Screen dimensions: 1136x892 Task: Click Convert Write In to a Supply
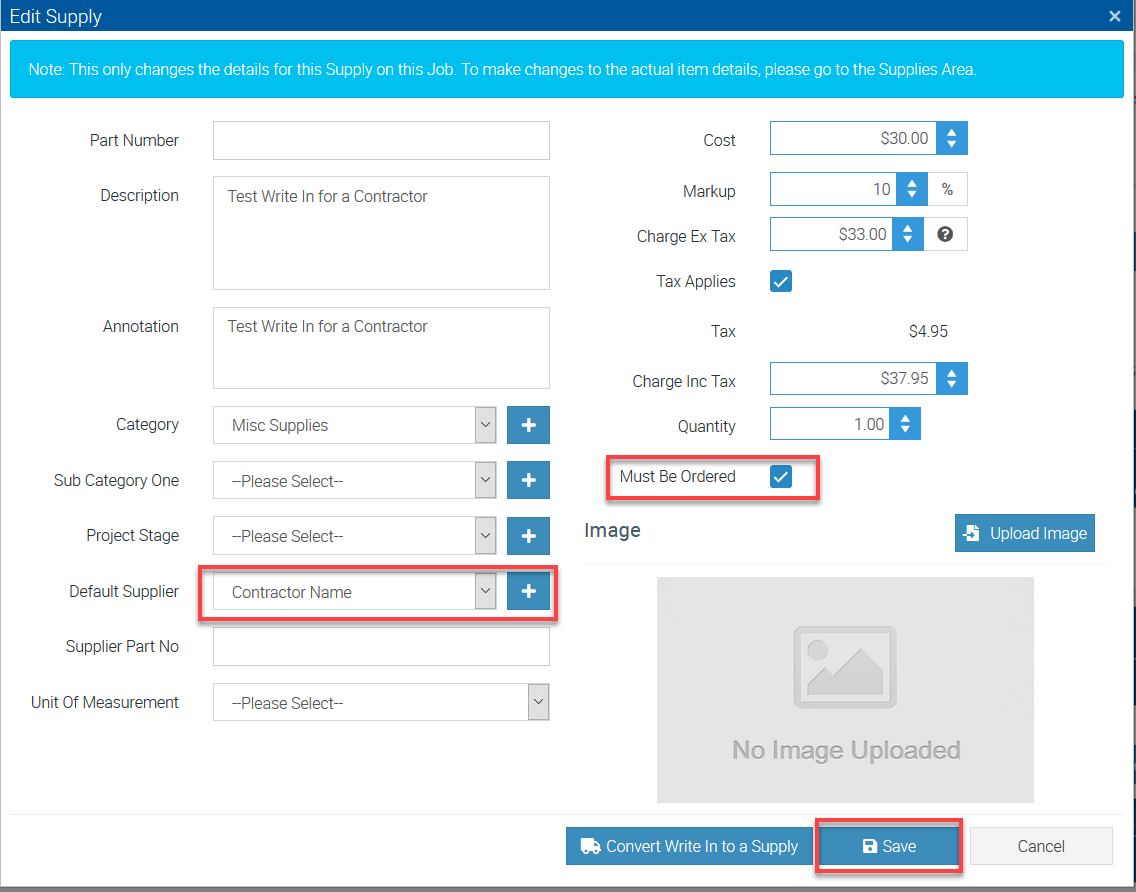[x=689, y=846]
